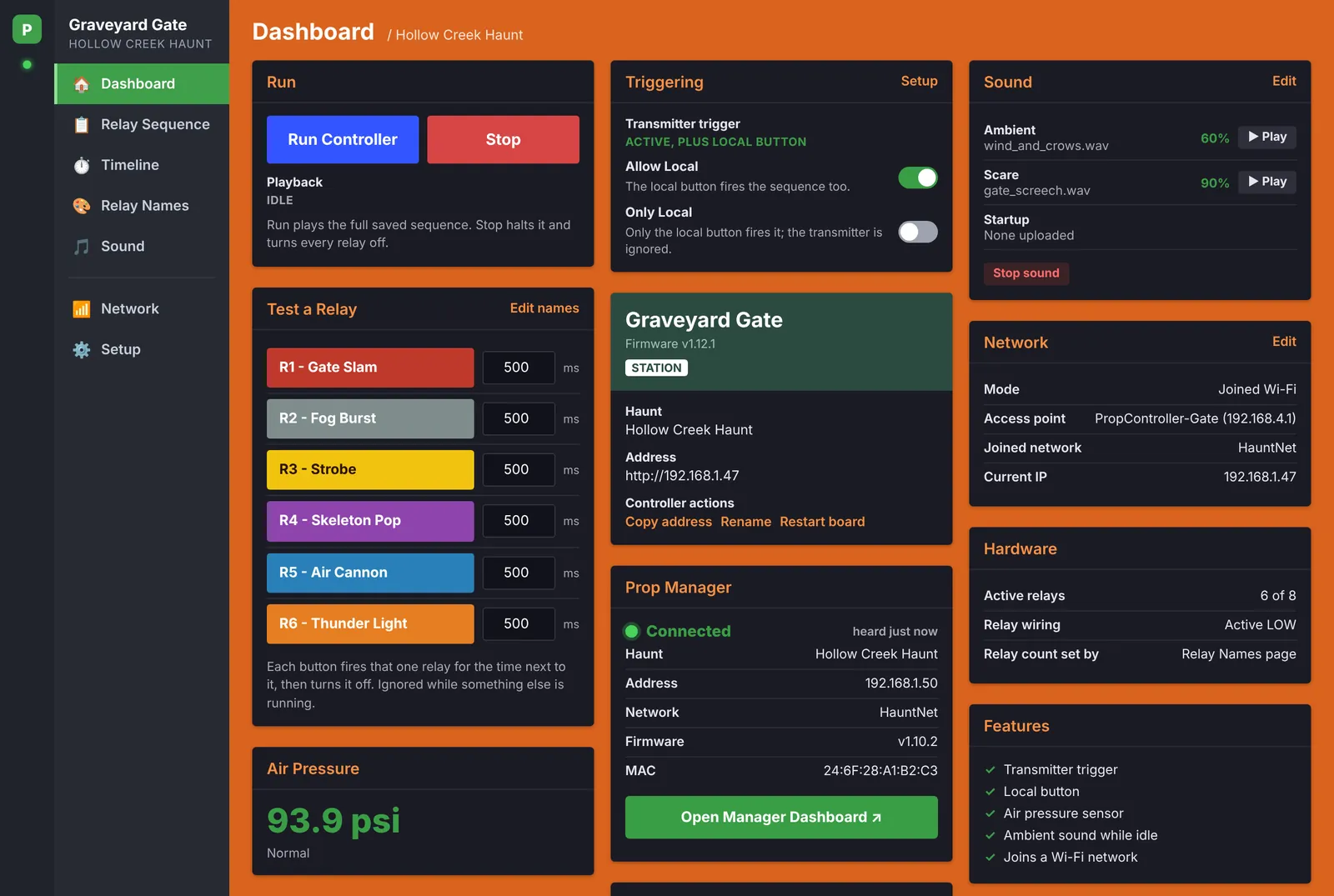Click the R4 Skeleton Pop duration field
The height and width of the screenshot is (896, 1334).
519,521
